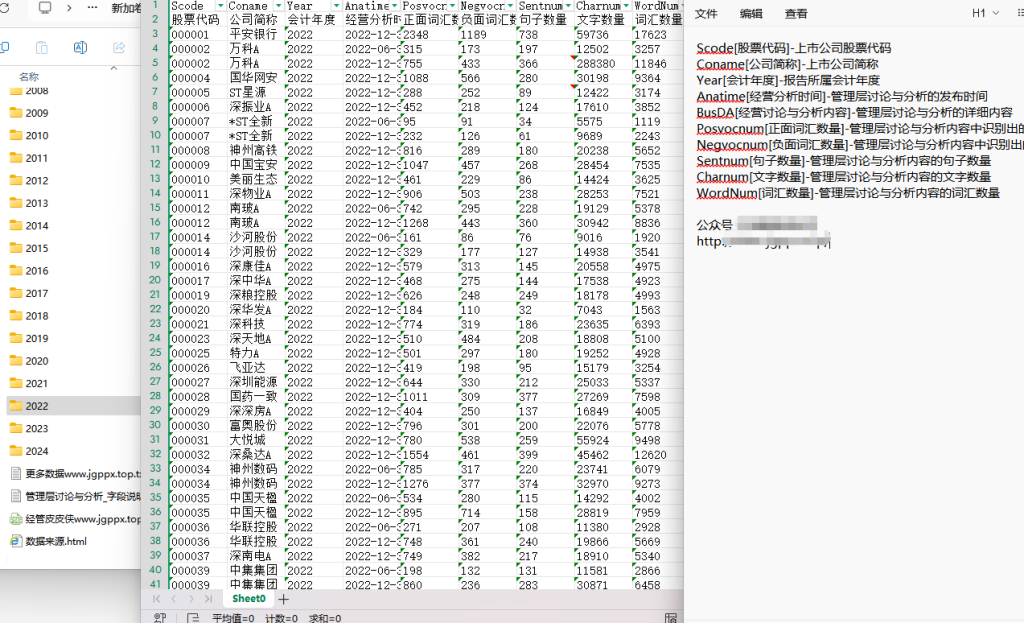The width and height of the screenshot is (1024, 623).
Task: Click the WordNum[词汇数量] line in Notepad
Action: coord(848,193)
